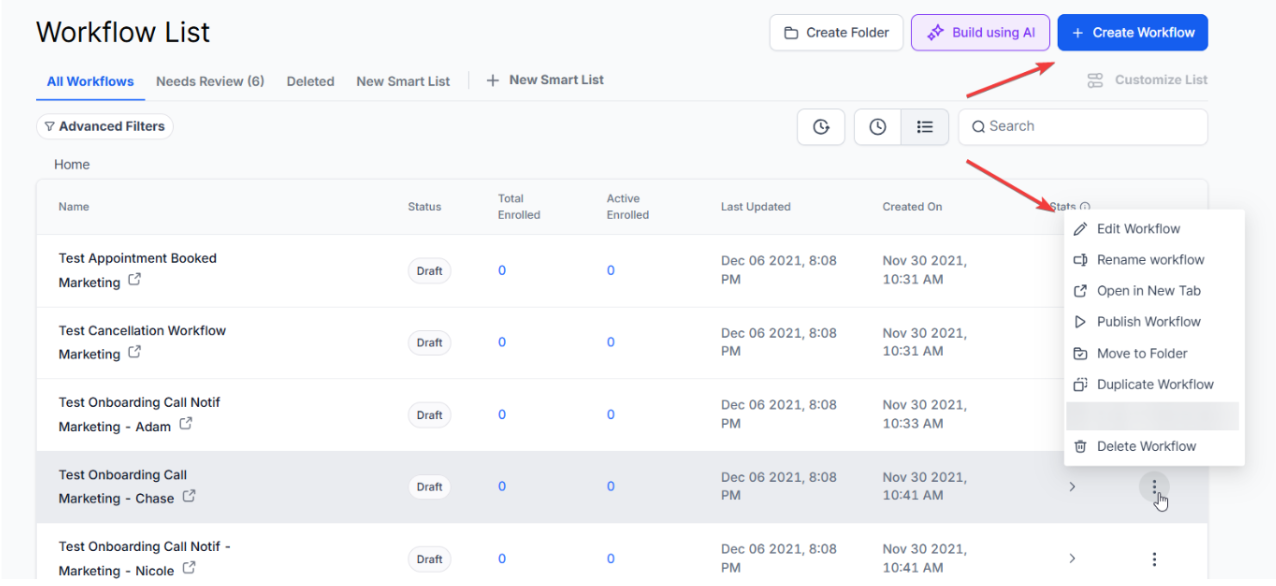Screen dimensions: 1276x586
Task: Expand stats chevron for Marketing - Nicole row
Action: click(1072, 559)
